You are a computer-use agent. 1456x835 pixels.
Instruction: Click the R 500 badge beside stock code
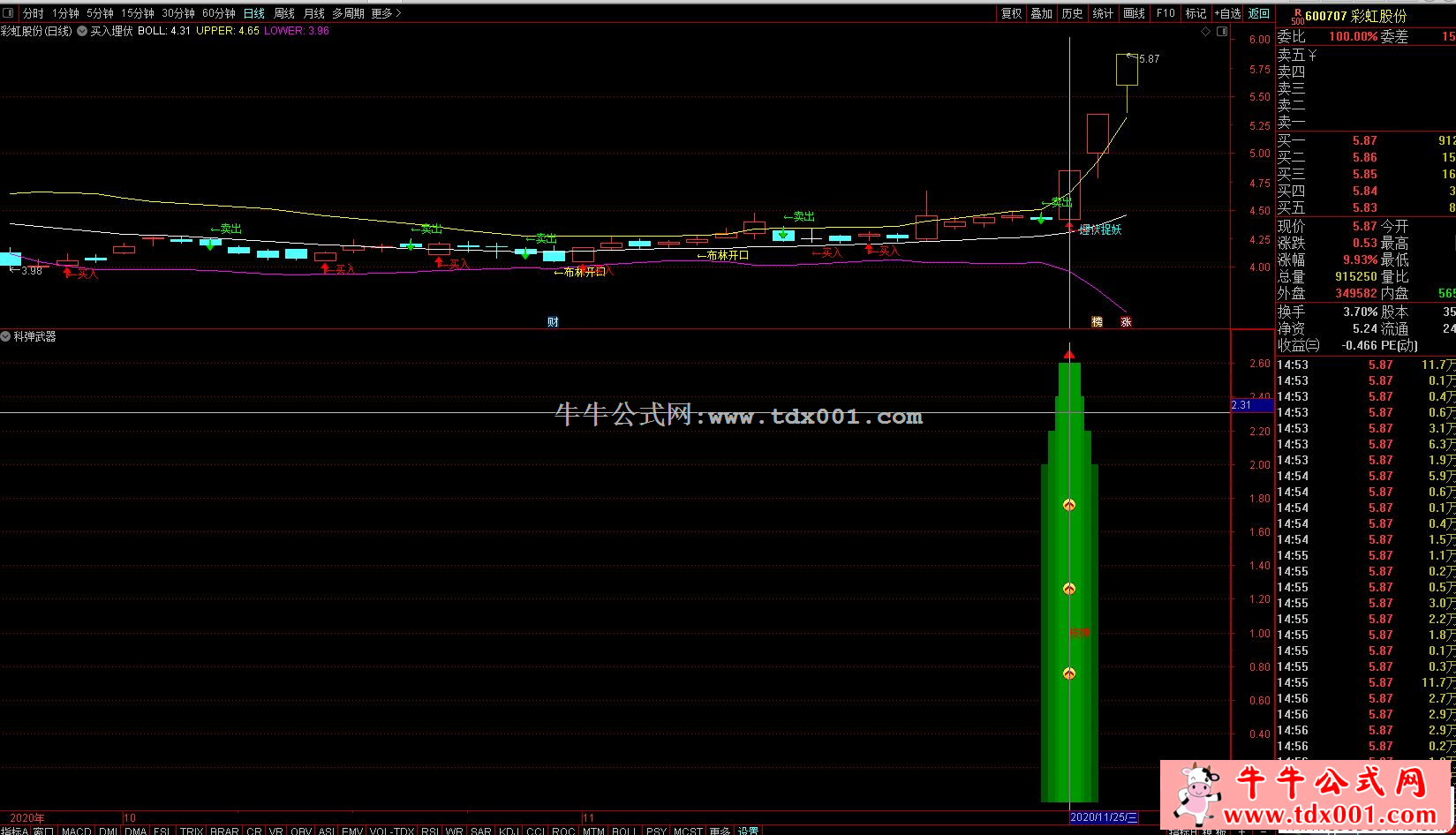point(1297,16)
